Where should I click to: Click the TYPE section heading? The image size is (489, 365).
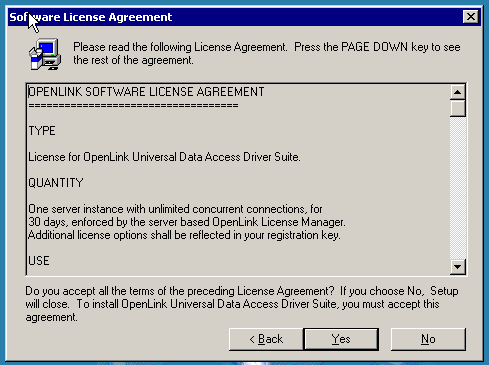click(42, 131)
